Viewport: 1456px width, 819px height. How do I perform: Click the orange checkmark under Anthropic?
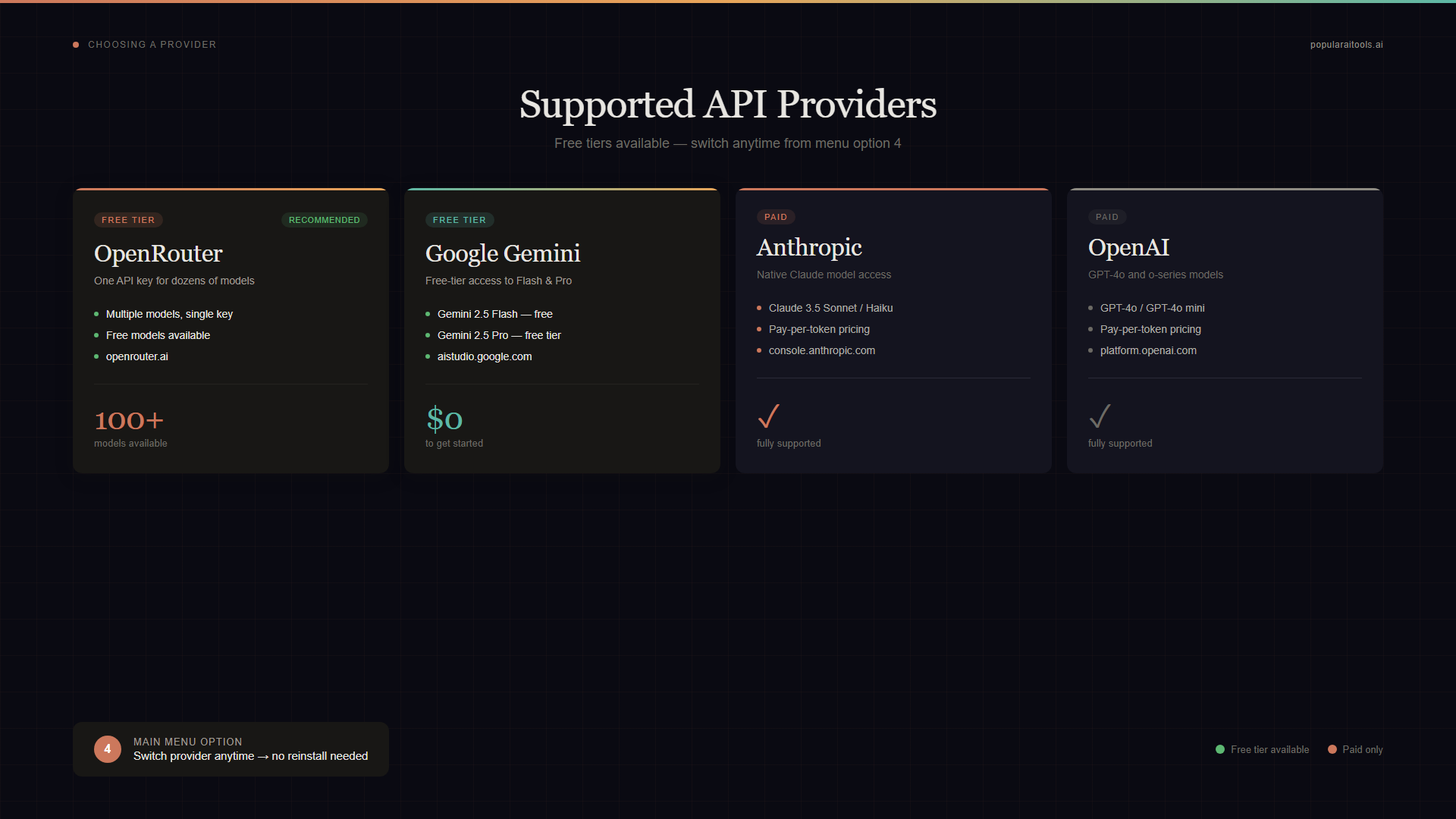click(x=768, y=416)
